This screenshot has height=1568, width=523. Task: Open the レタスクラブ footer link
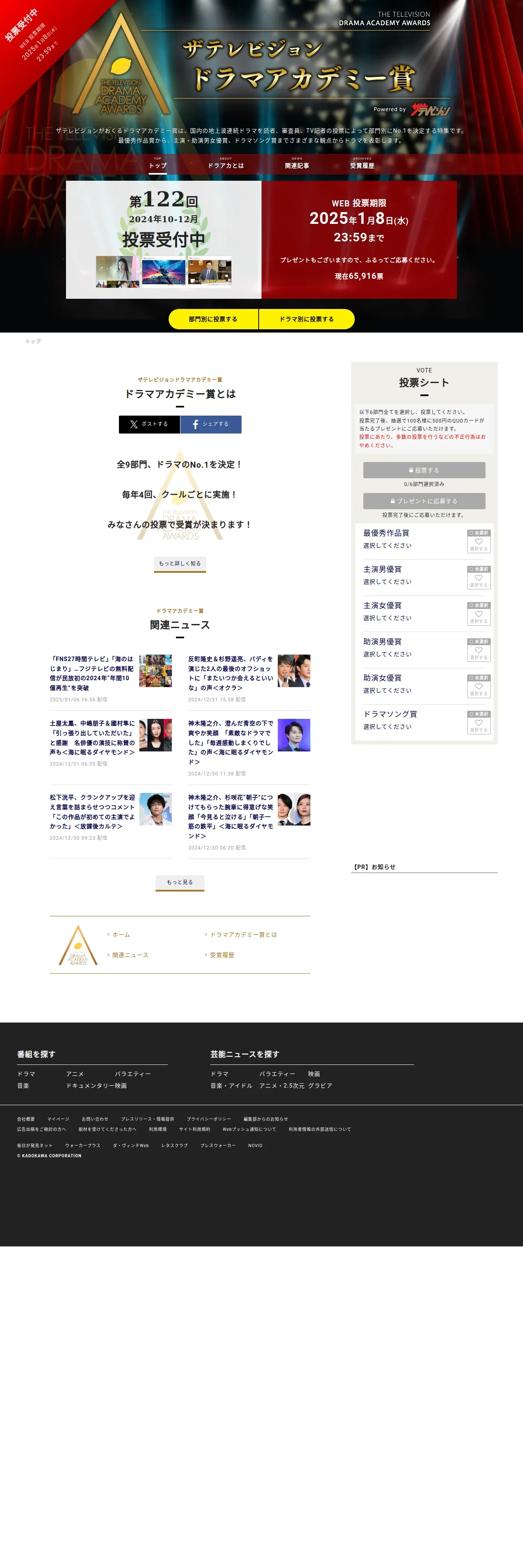tap(175, 1145)
